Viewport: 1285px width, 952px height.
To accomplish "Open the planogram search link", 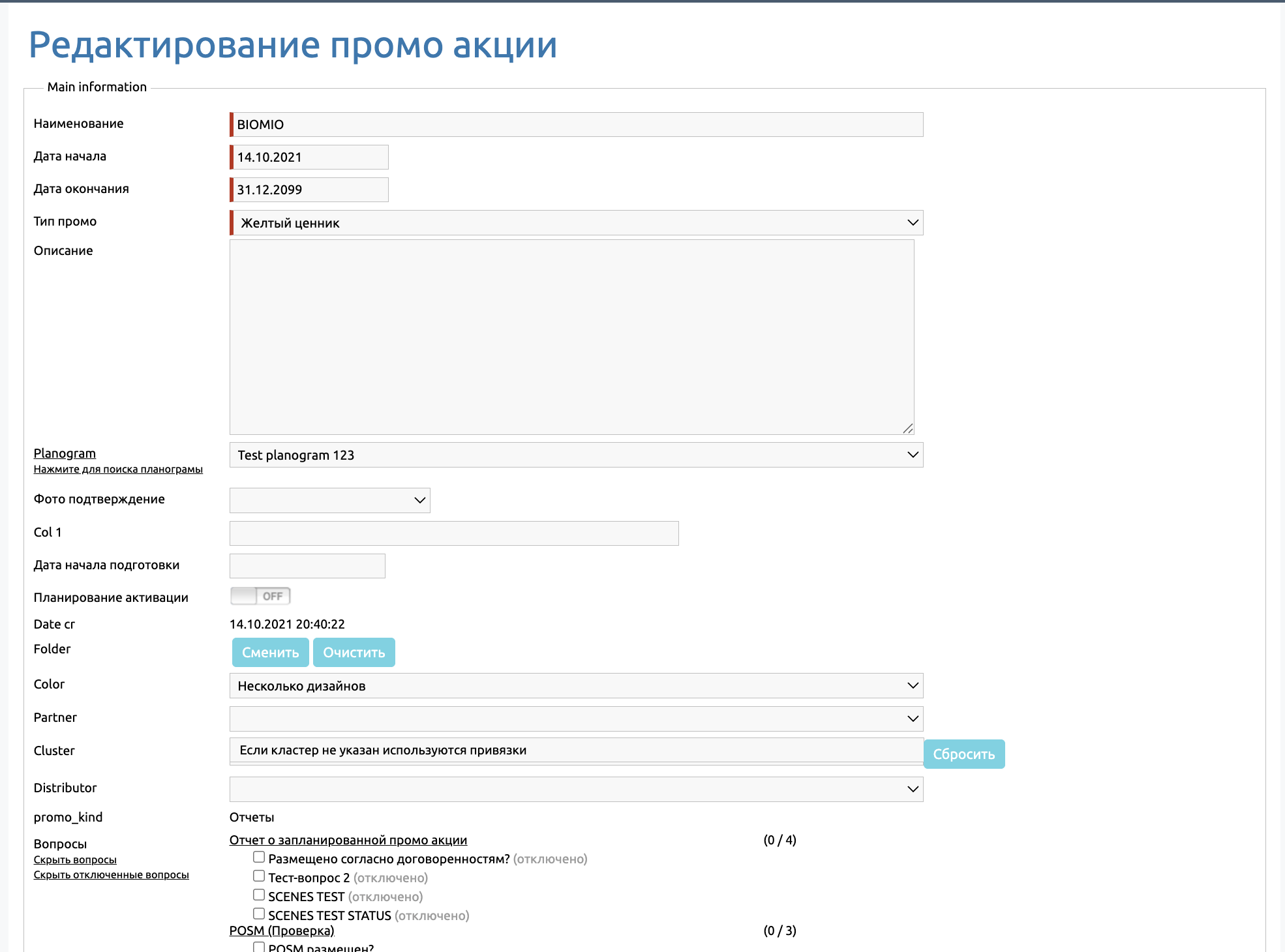I will (x=118, y=469).
